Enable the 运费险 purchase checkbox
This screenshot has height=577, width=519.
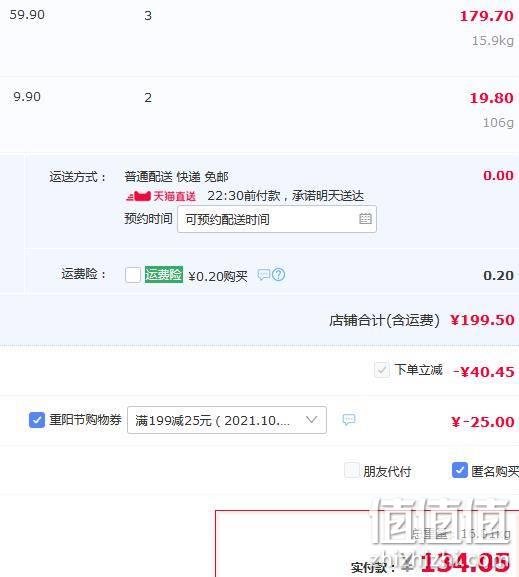click(133, 275)
